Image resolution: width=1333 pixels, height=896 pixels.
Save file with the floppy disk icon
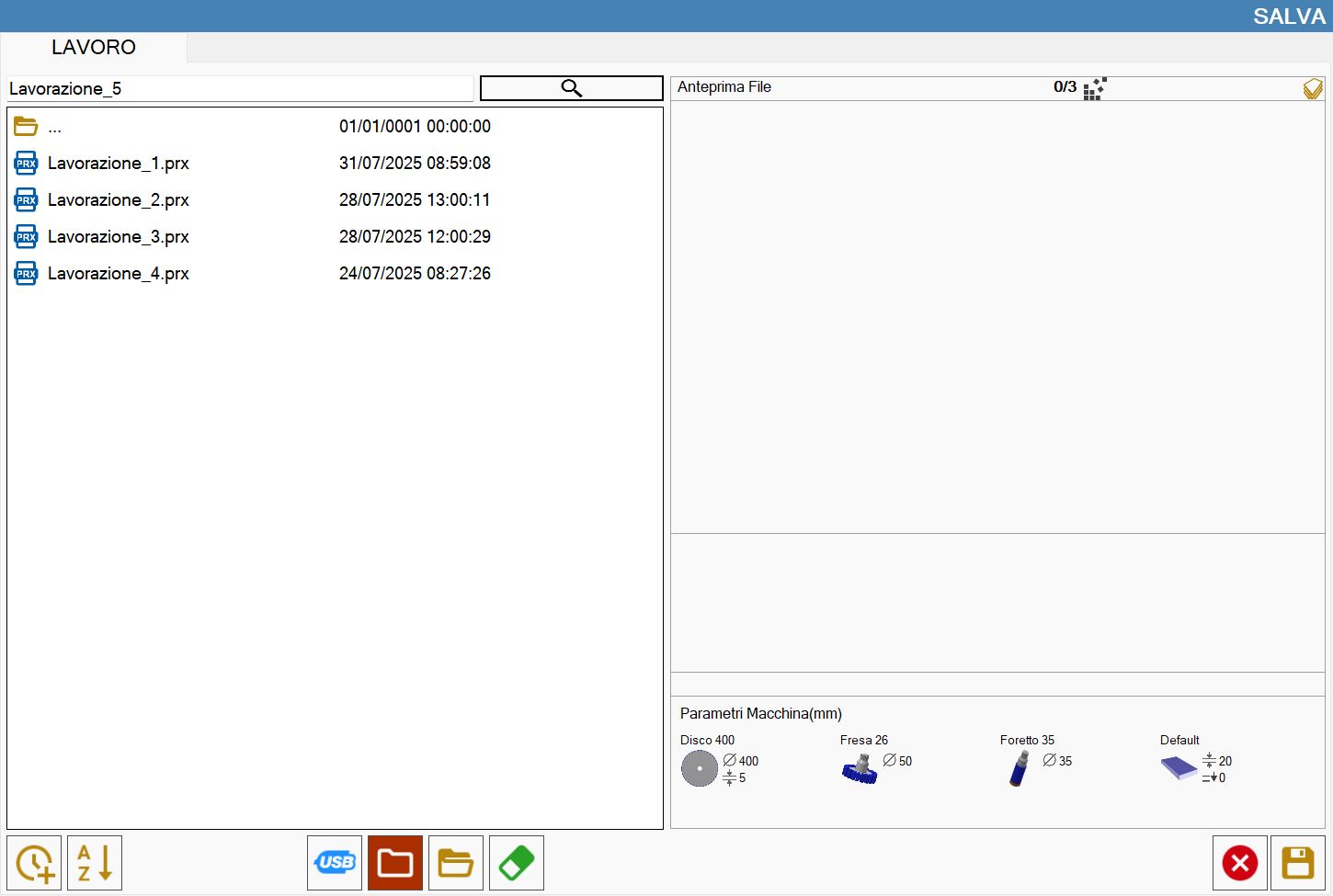(x=1298, y=863)
